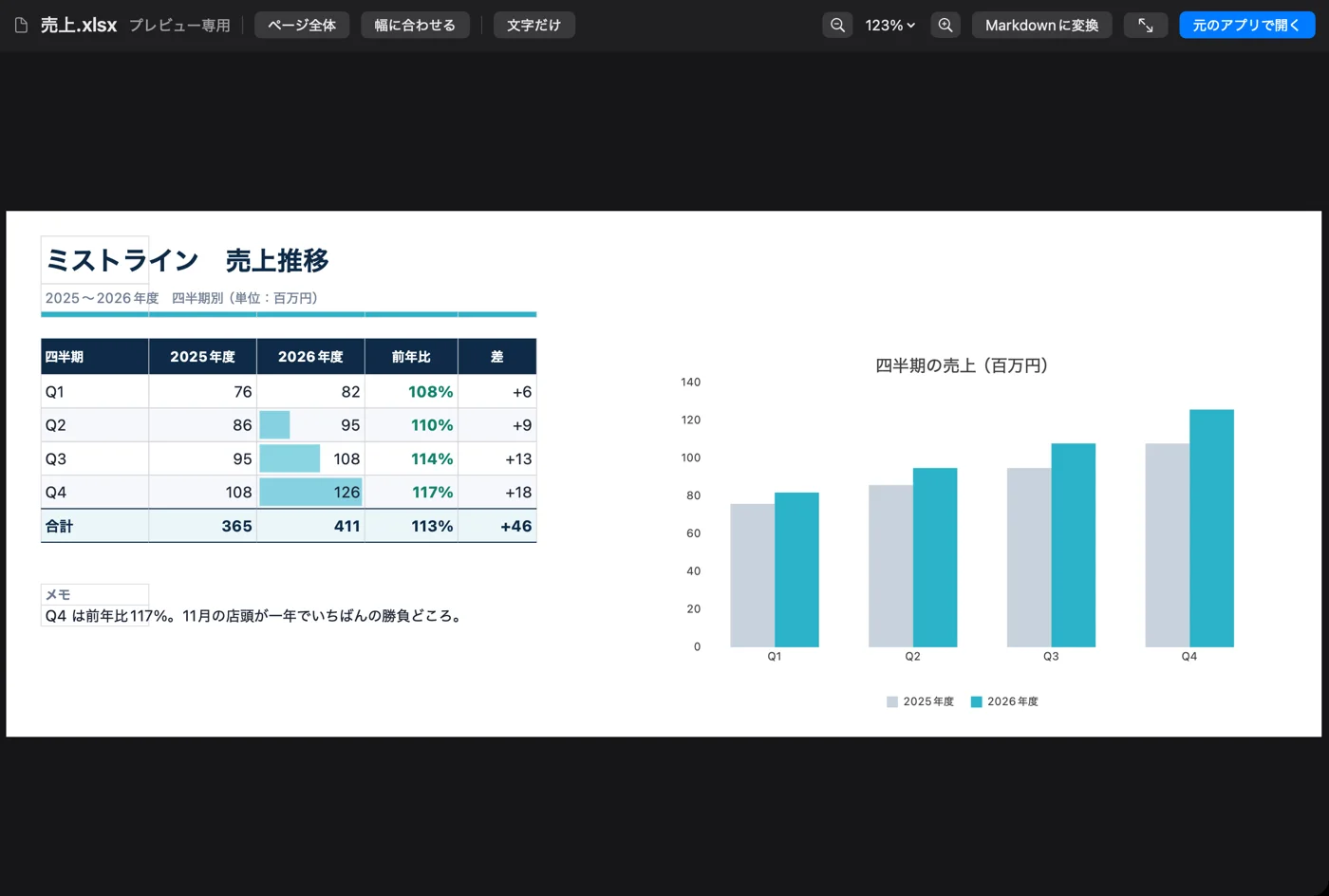
Task: Click the +46 total difference cell
Action: [x=497, y=526]
